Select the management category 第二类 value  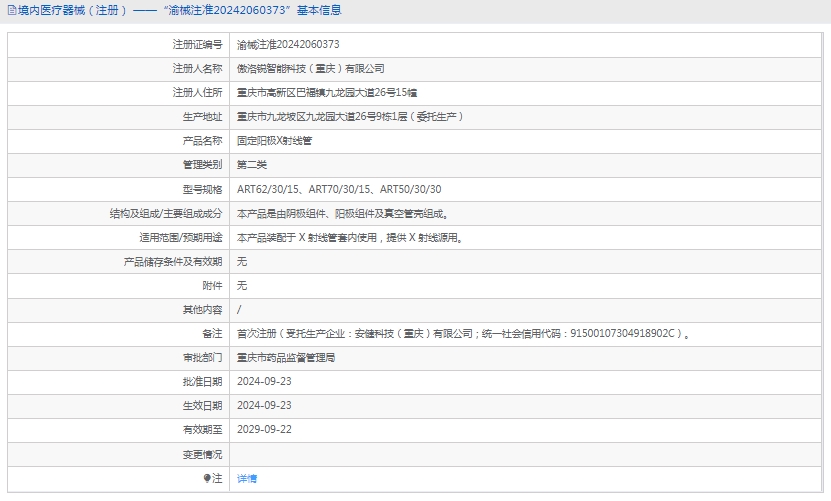[x=252, y=165]
